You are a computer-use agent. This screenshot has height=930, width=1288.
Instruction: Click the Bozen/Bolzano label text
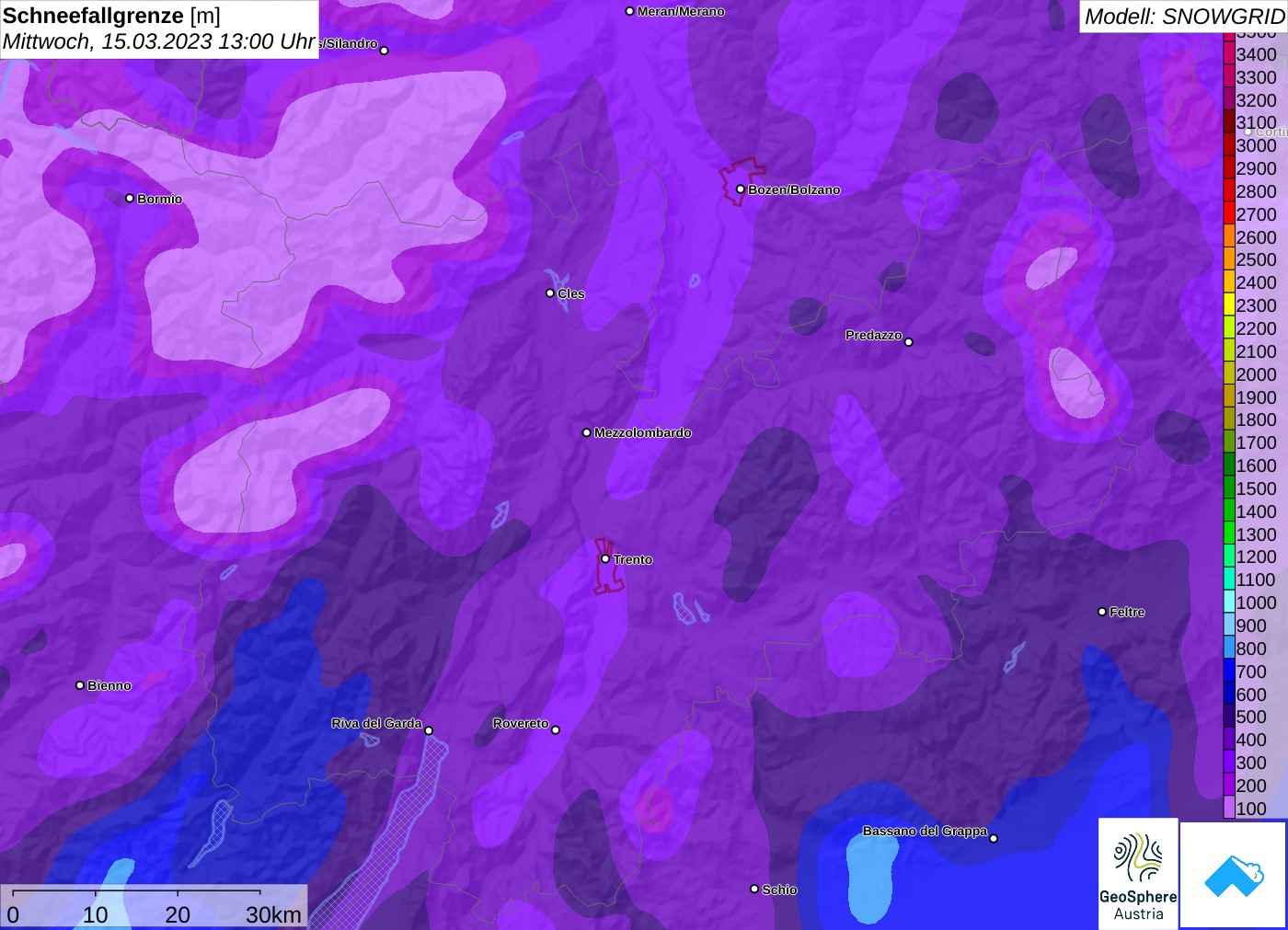(x=794, y=189)
